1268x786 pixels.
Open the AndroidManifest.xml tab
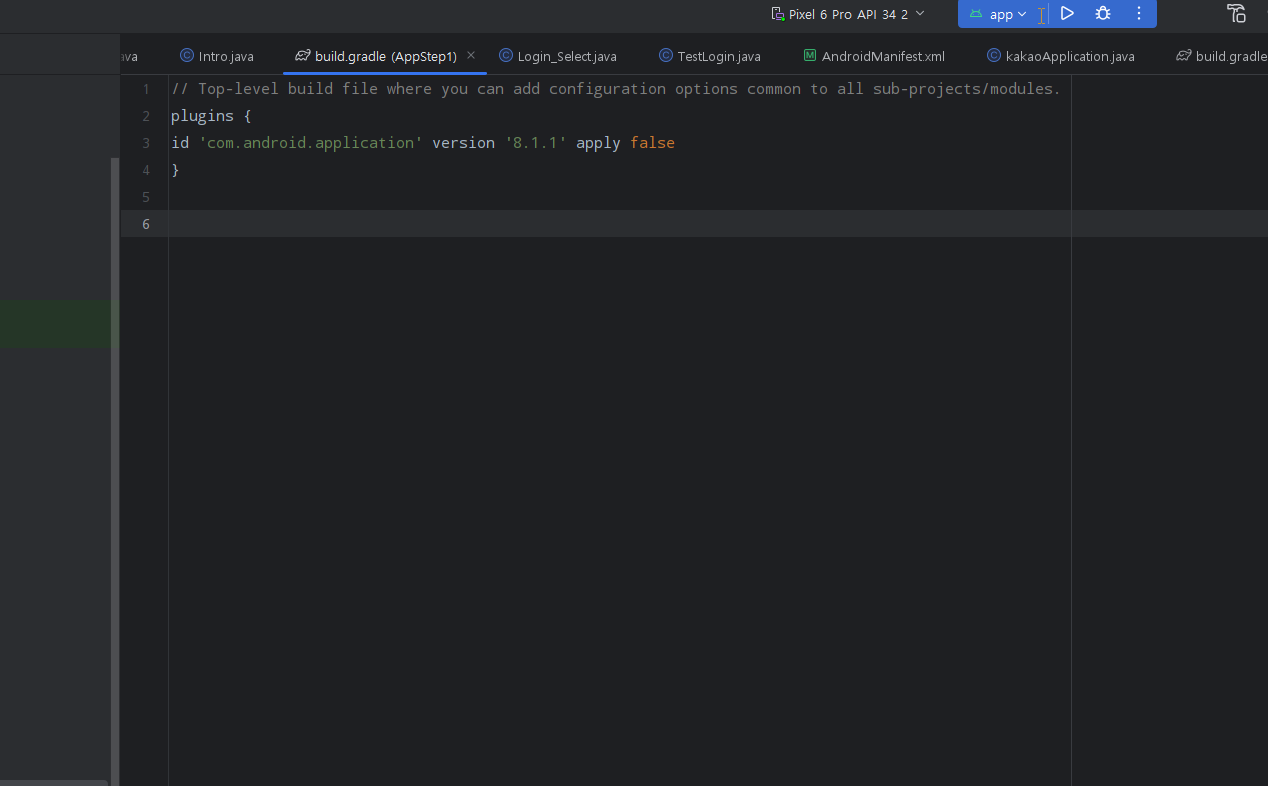(874, 56)
